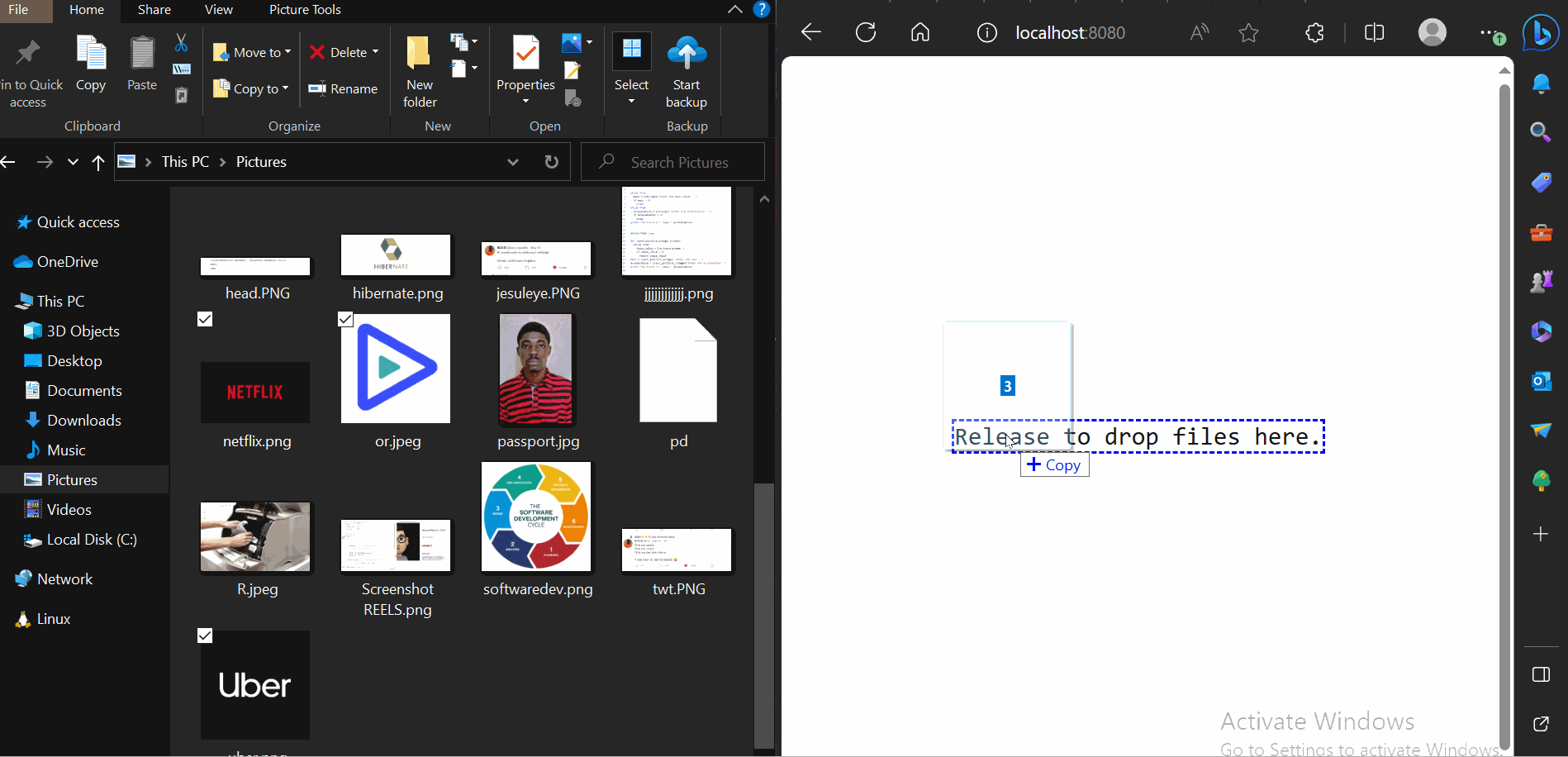This screenshot has height=757, width=1568.
Task: Click the Start backup cloud icon
Action: tap(687, 54)
